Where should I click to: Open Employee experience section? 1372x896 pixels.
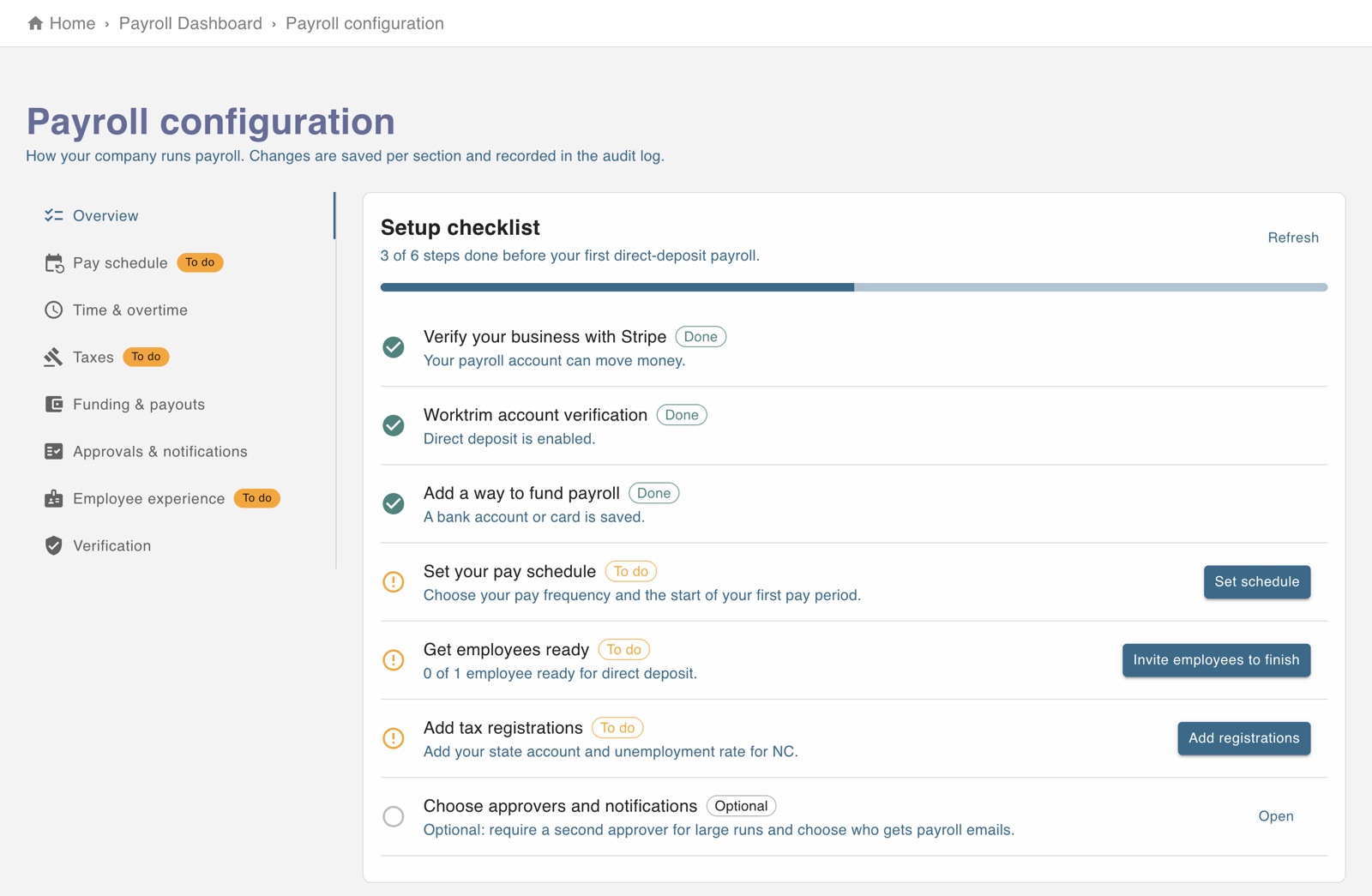tap(180, 498)
